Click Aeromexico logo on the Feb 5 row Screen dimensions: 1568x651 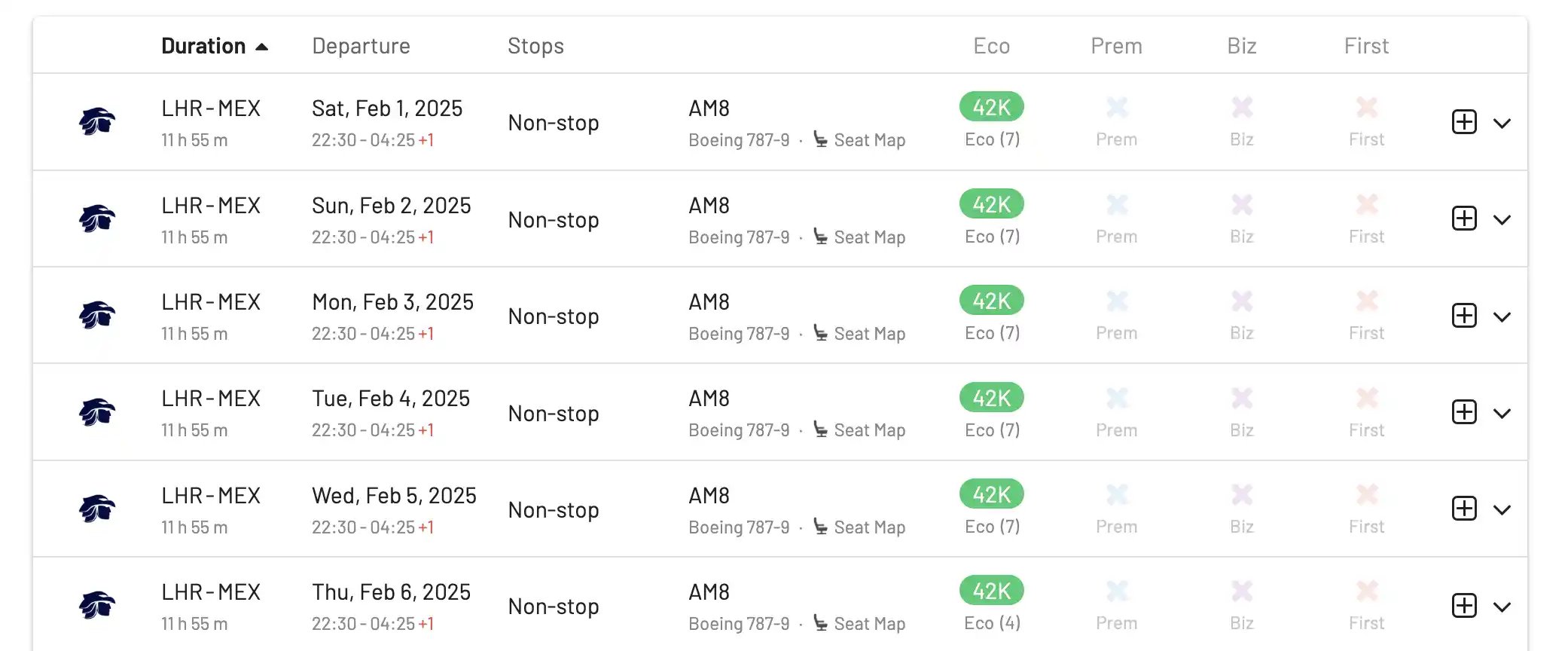[97, 509]
